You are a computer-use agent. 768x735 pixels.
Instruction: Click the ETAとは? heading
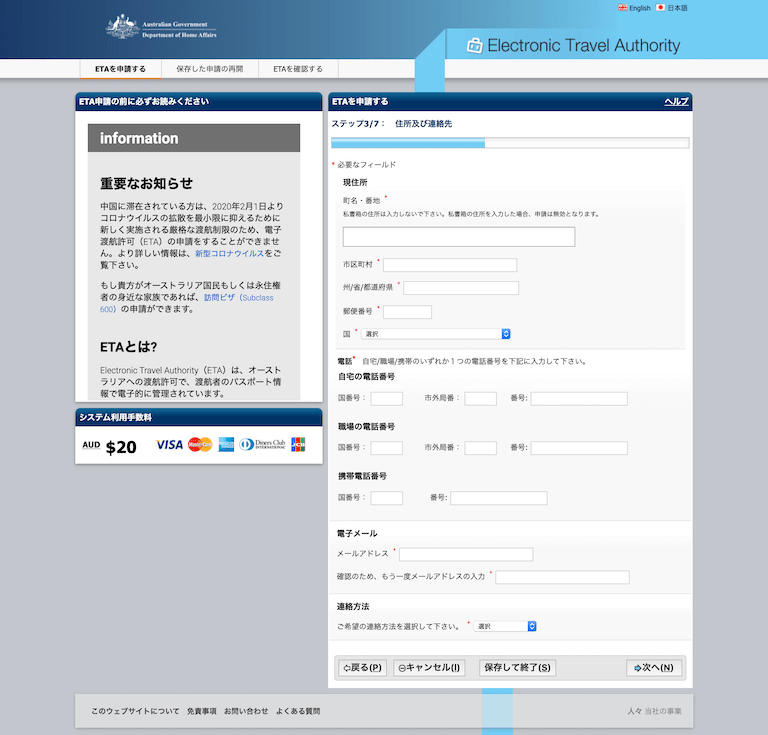(x=128, y=347)
